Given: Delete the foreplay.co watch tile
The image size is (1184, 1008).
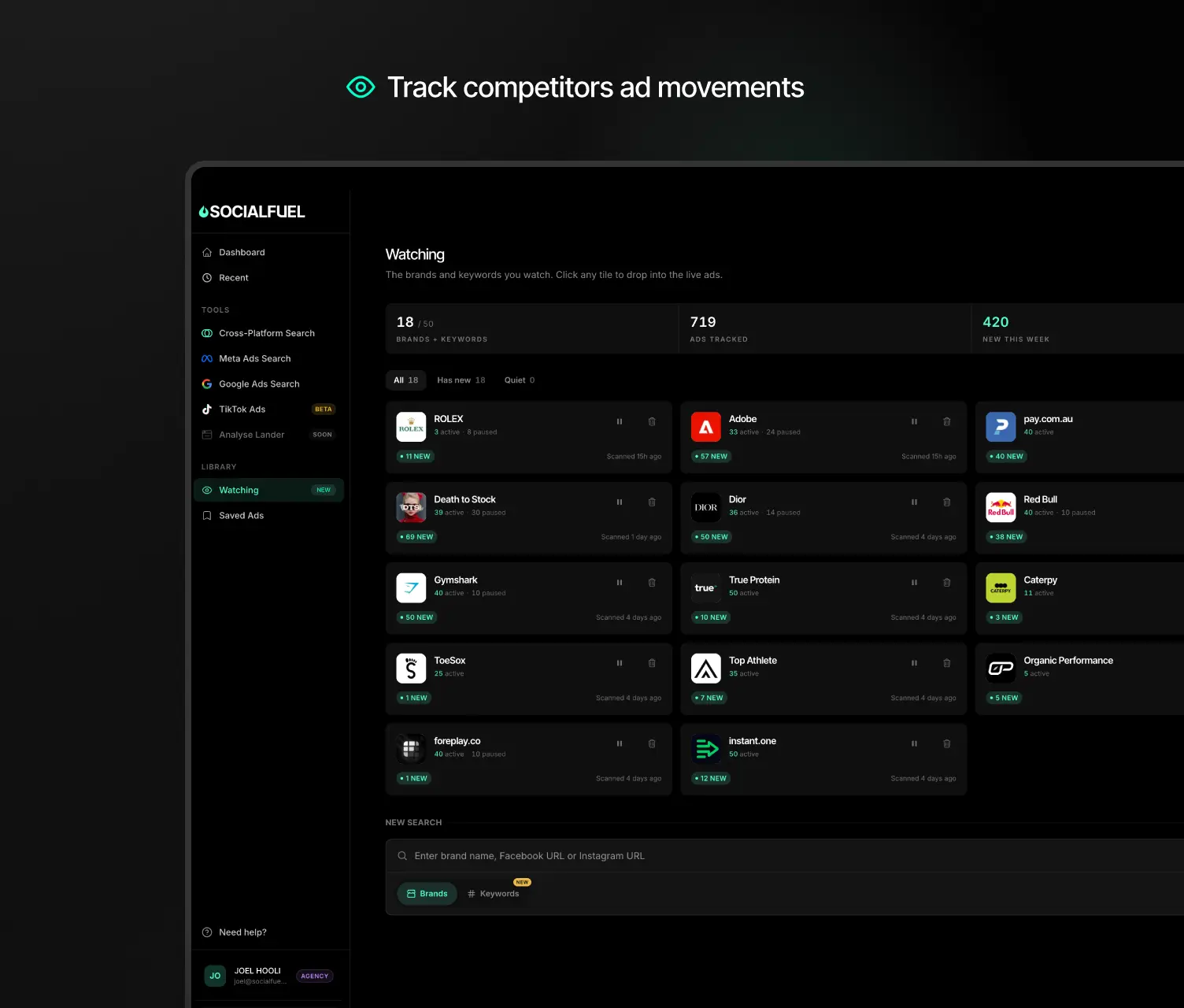Looking at the screenshot, I should click(652, 743).
